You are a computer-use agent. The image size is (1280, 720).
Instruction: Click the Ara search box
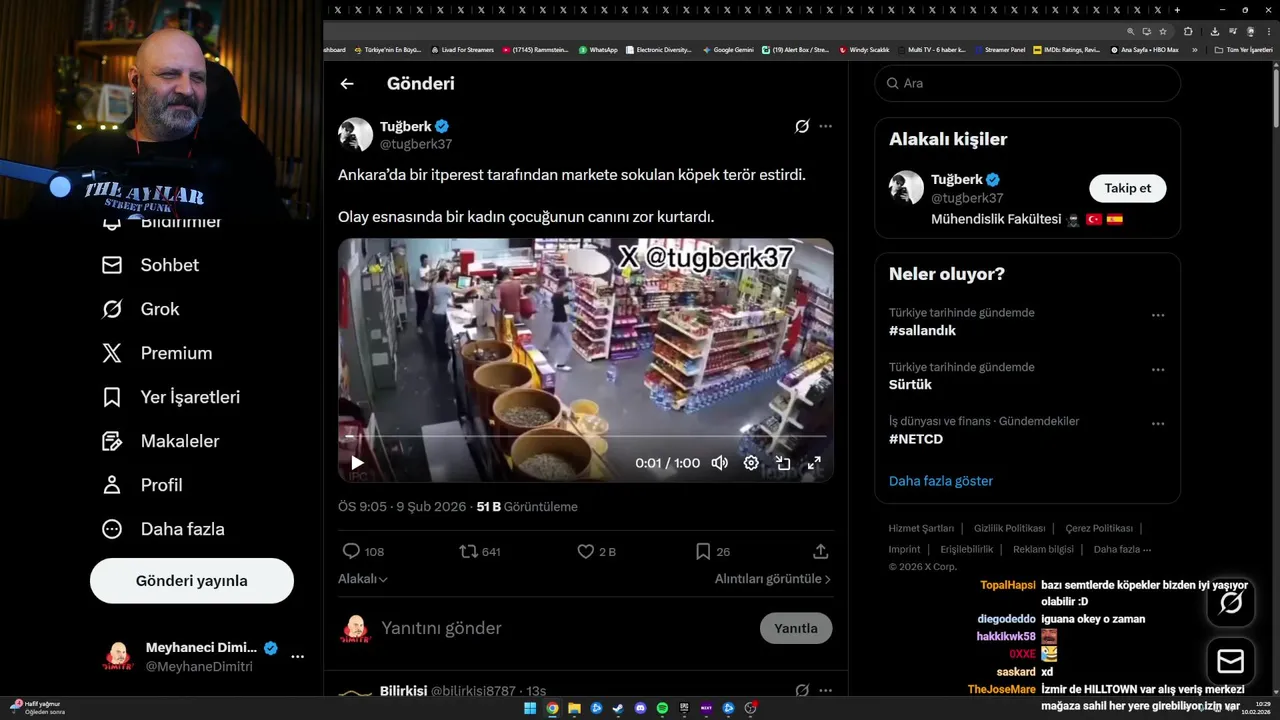(1028, 83)
